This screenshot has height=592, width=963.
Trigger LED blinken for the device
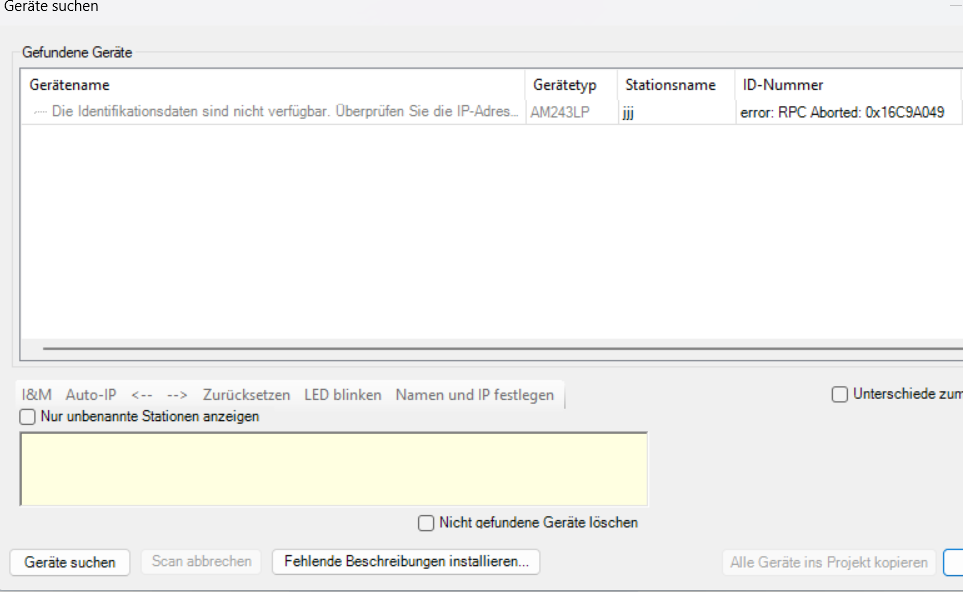click(x=343, y=395)
